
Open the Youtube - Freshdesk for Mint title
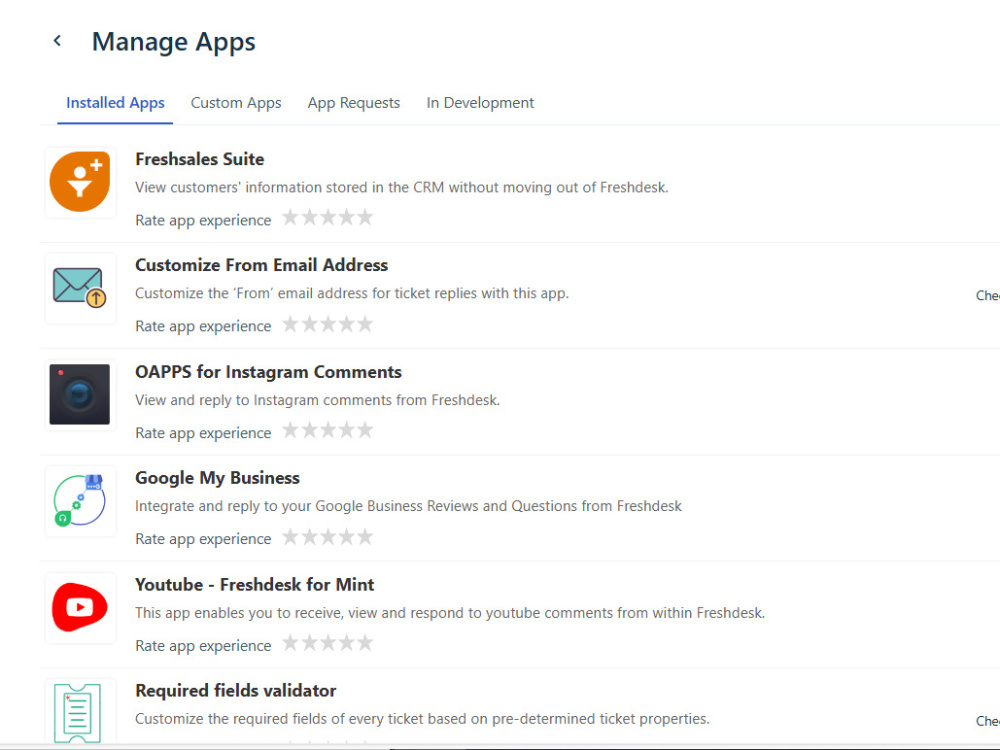click(254, 584)
